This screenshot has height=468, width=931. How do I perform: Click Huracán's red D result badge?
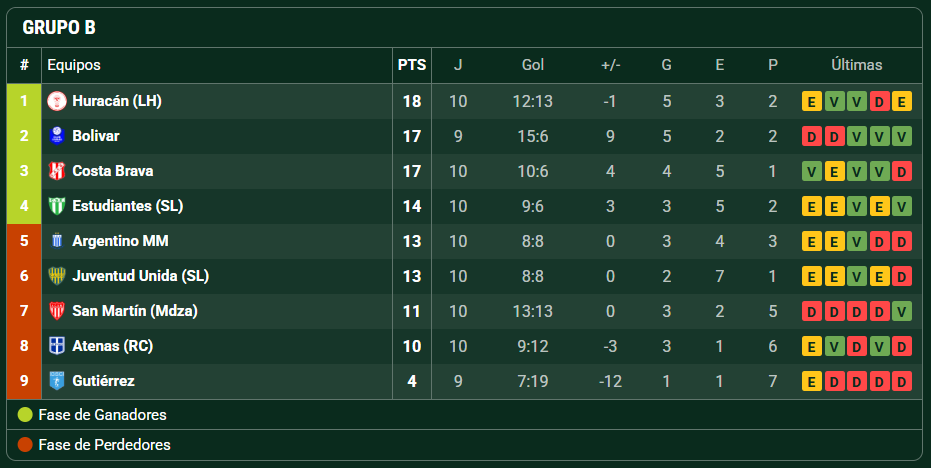coord(879,102)
